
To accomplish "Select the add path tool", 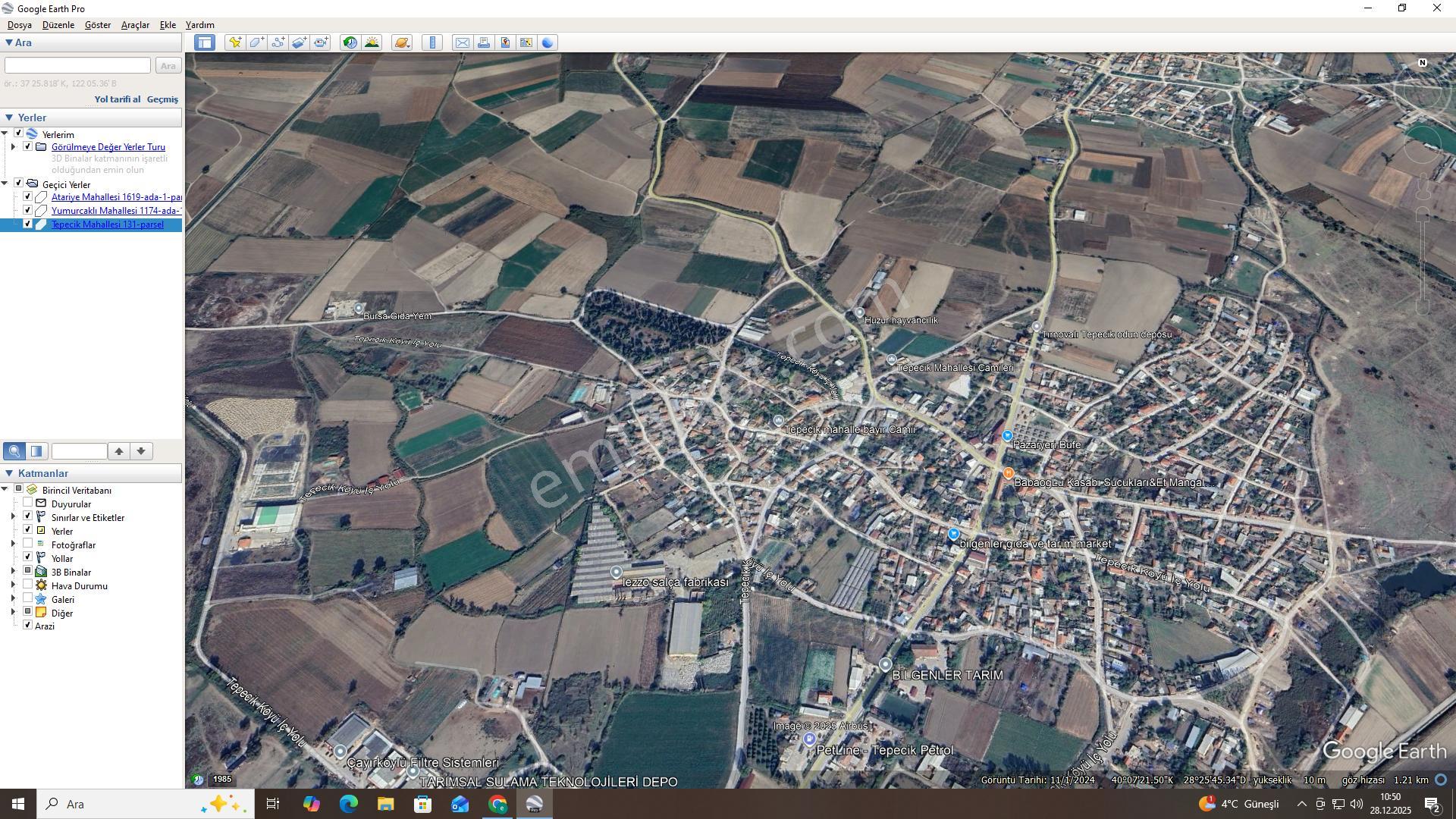I will coord(278,42).
